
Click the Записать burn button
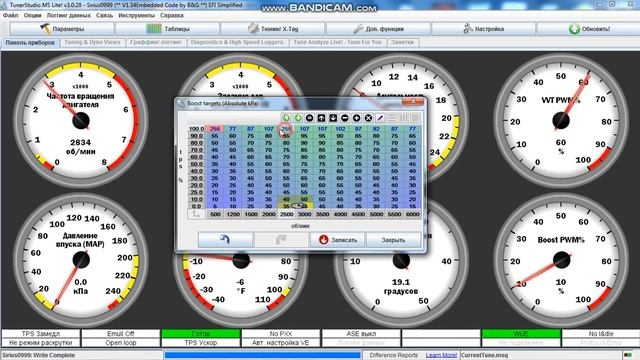[x=338, y=240]
